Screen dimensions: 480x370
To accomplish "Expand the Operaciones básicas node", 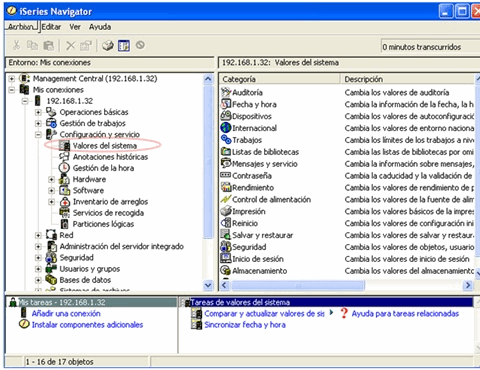I will [x=38, y=112].
